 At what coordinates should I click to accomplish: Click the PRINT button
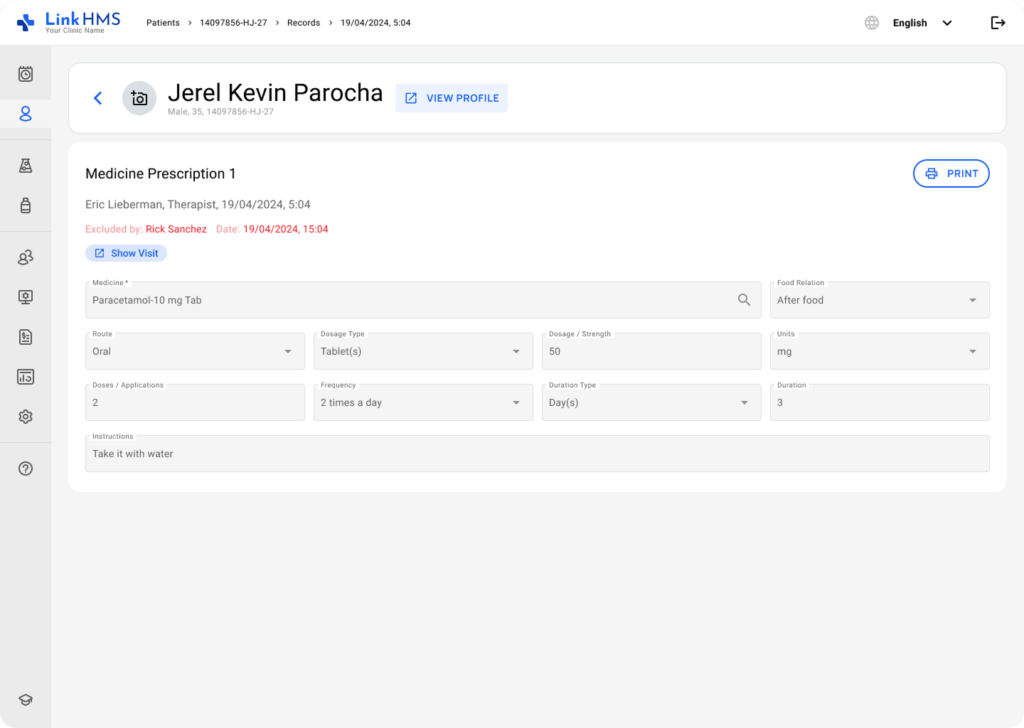[951, 173]
